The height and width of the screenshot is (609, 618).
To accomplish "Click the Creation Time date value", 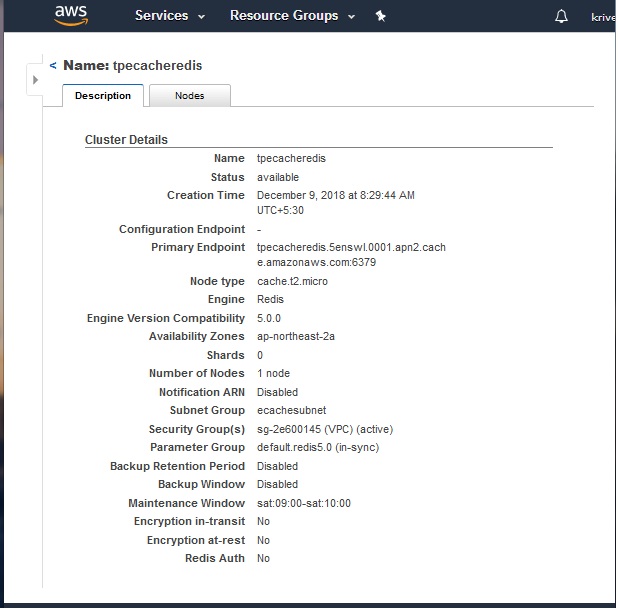I will 335,195.
